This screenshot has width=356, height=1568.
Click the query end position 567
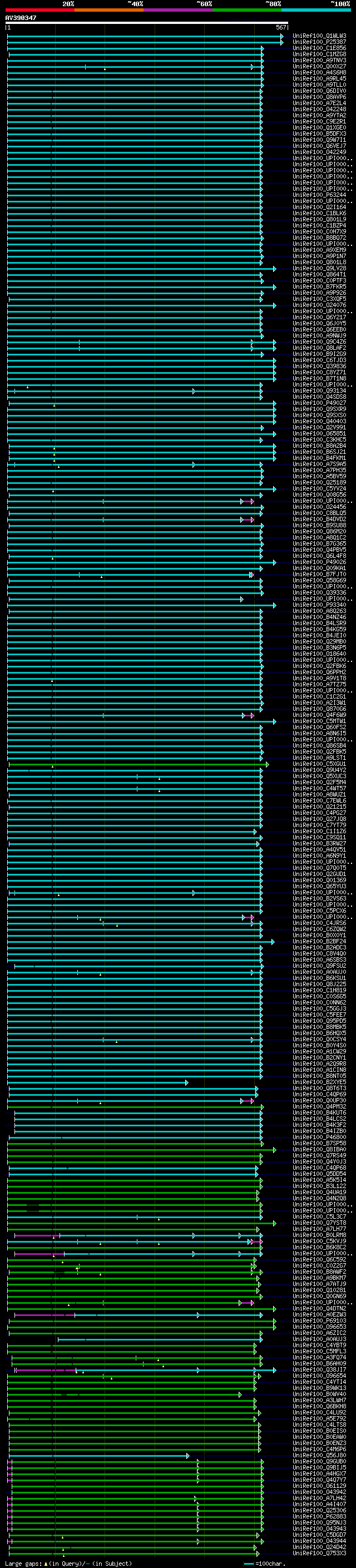pyautogui.click(x=280, y=27)
